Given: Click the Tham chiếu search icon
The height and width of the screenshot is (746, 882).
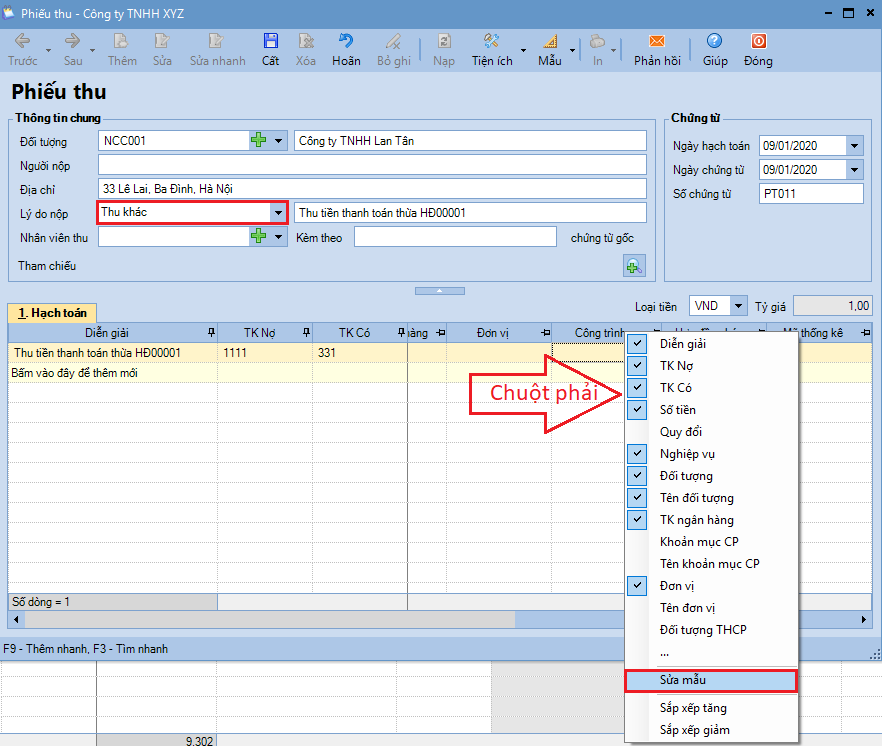Looking at the screenshot, I should coord(634,266).
